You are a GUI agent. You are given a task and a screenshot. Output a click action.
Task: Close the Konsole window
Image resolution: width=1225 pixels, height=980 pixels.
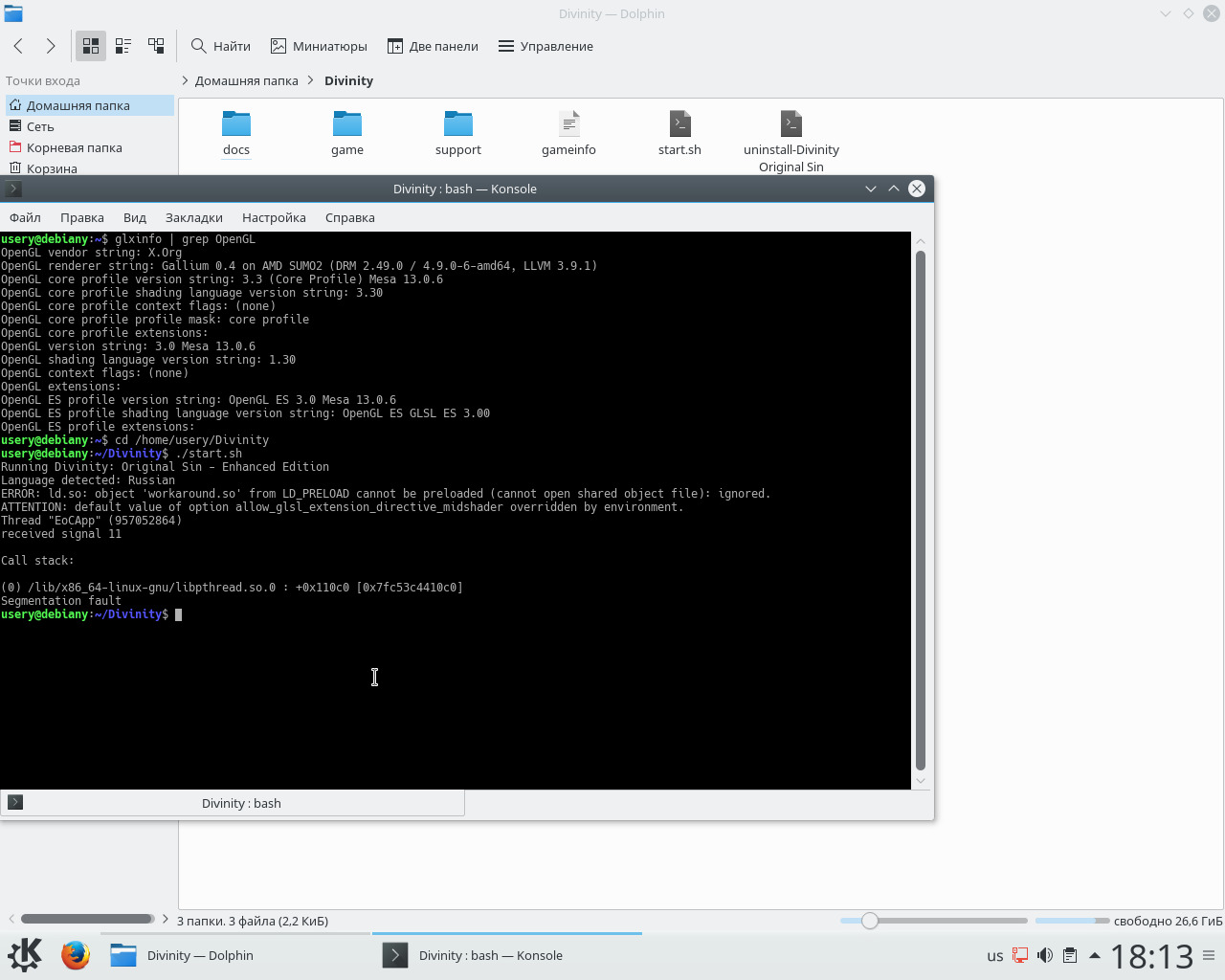click(x=917, y=189)
